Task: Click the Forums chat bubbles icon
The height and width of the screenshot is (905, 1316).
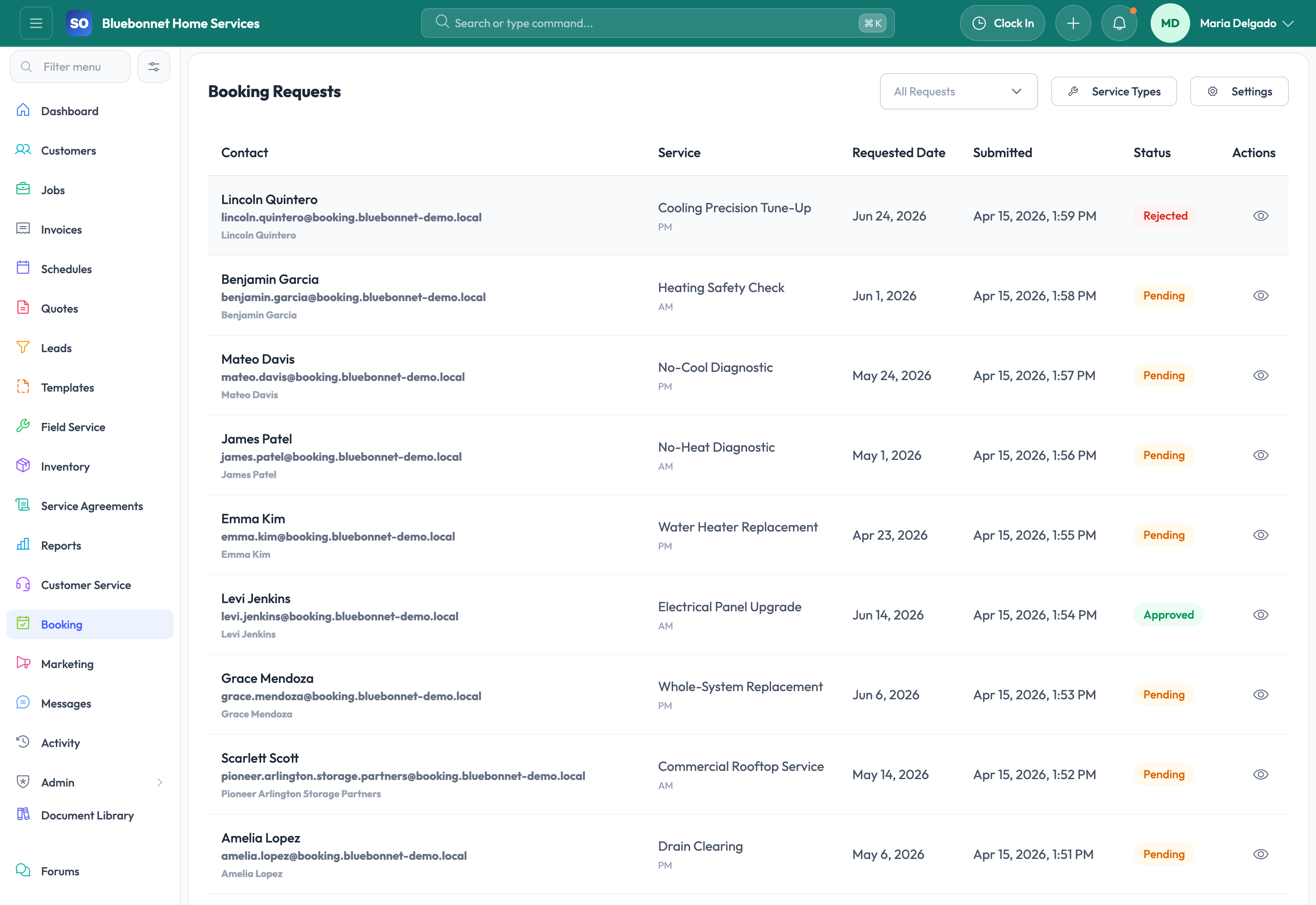Action: point(23,870)
